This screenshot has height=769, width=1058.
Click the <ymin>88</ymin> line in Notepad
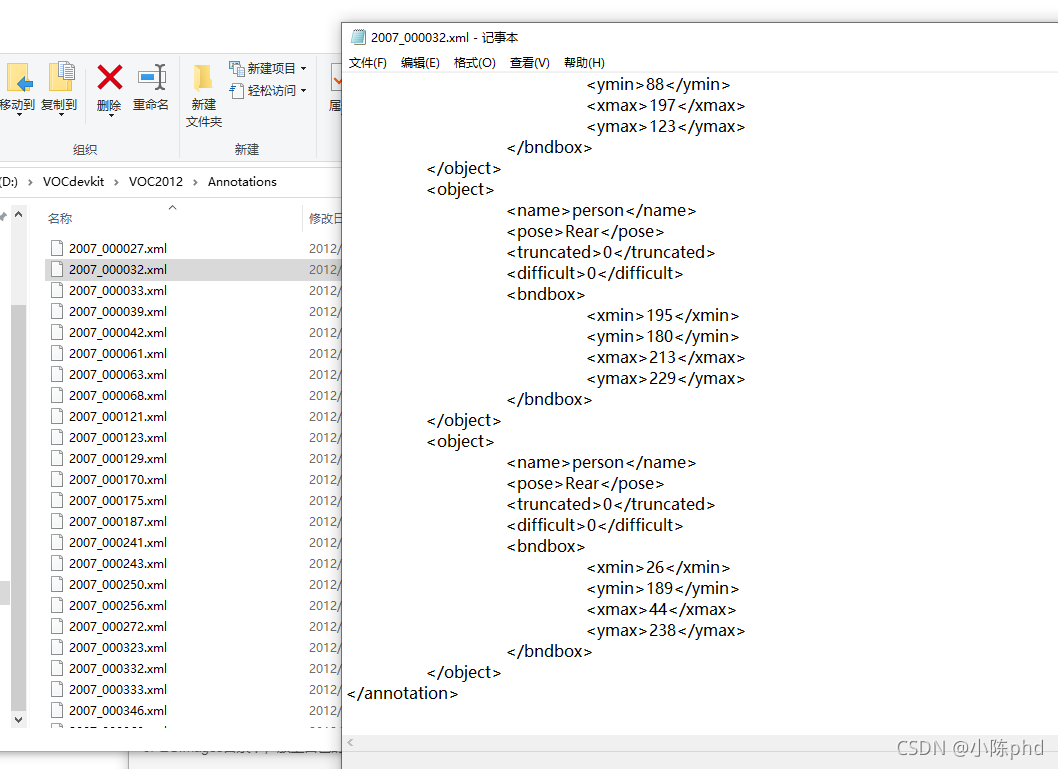tap(658, 84)
